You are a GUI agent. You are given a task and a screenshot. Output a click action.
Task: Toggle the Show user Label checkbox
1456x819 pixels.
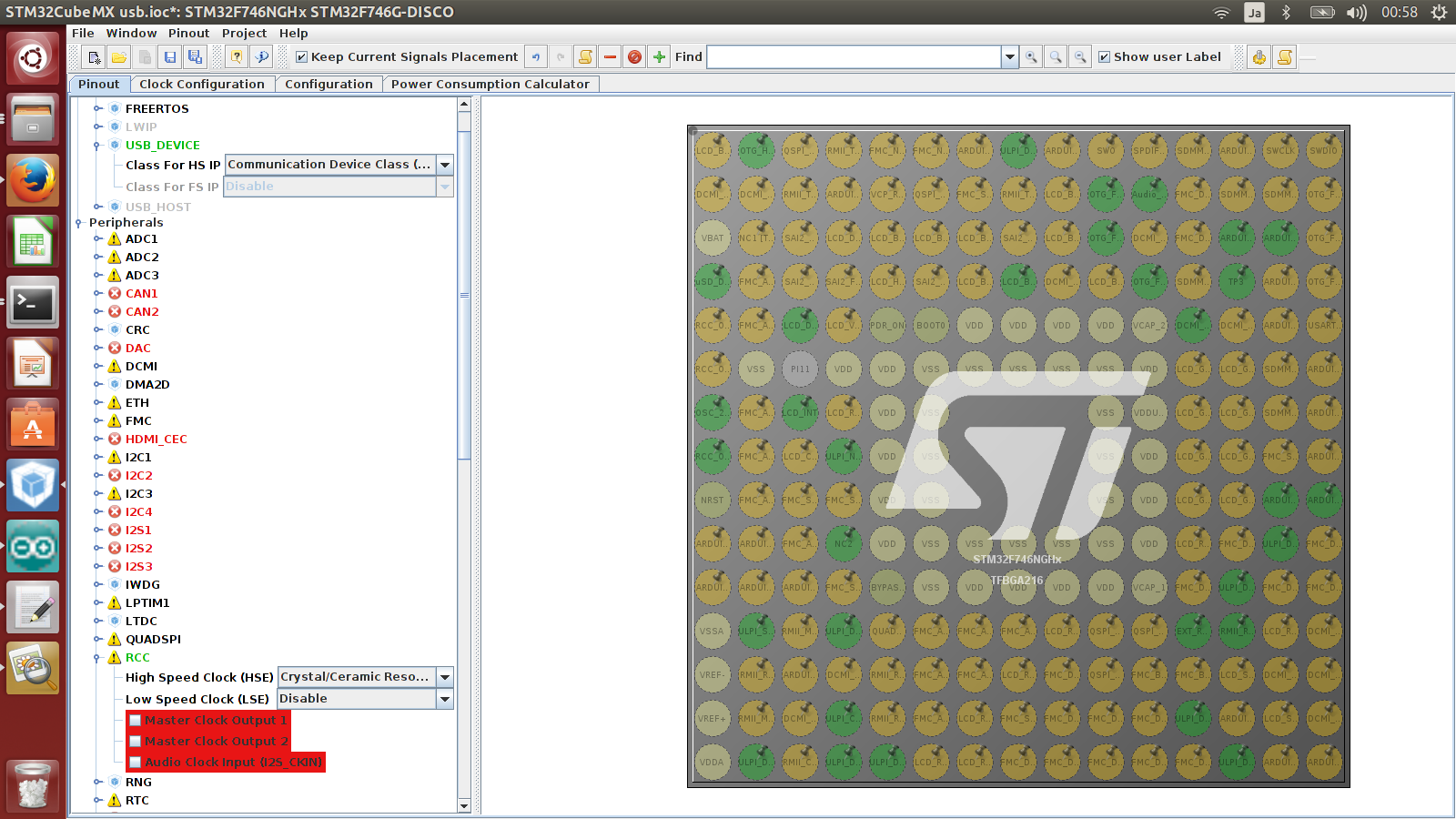1105,57
